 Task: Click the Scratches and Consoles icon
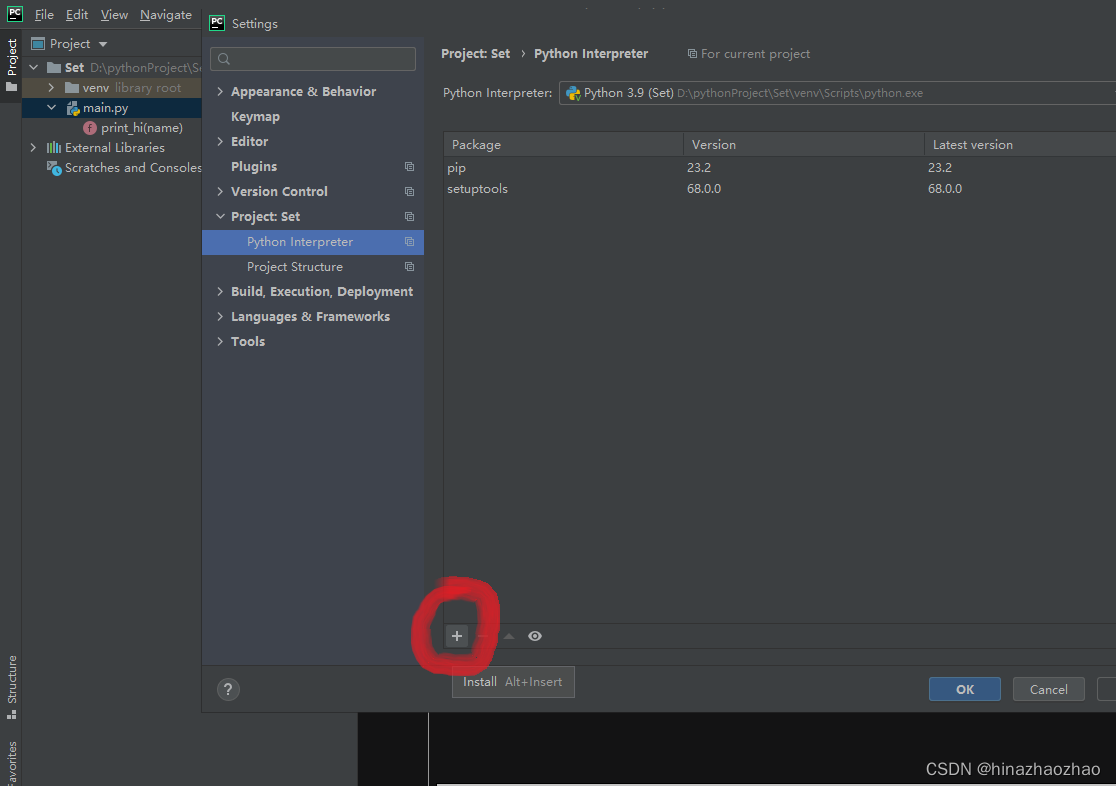tap(53, 168)
